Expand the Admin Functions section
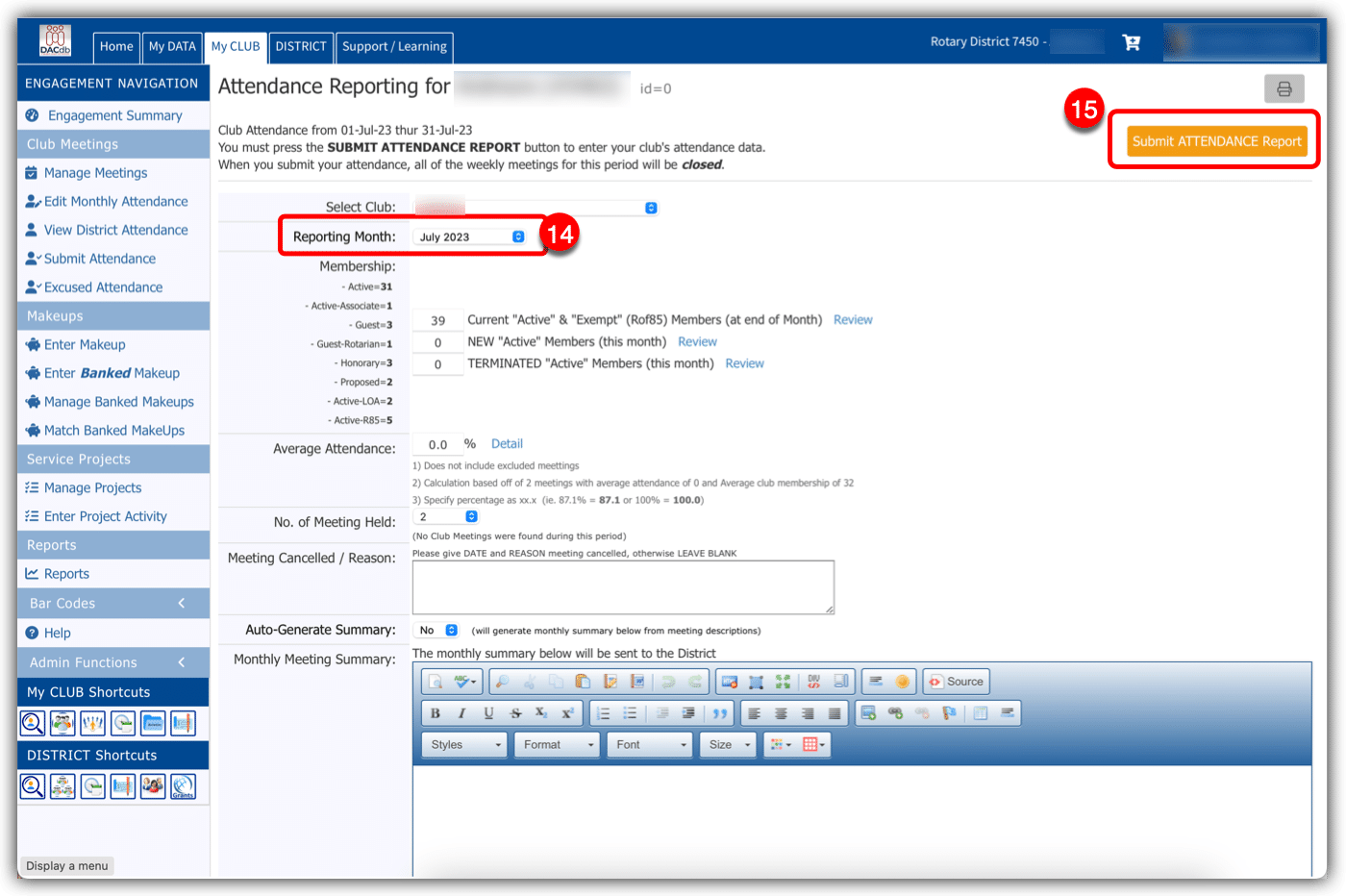 [x=113, y=662]
